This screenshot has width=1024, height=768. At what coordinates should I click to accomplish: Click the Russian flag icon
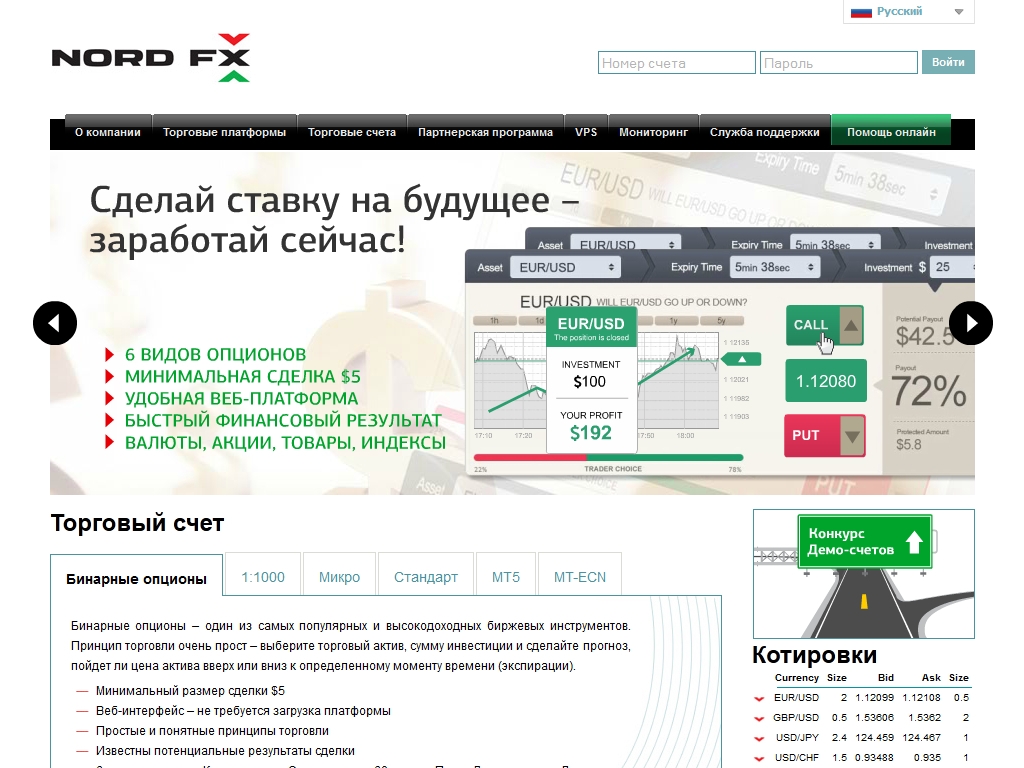point(861,12)
